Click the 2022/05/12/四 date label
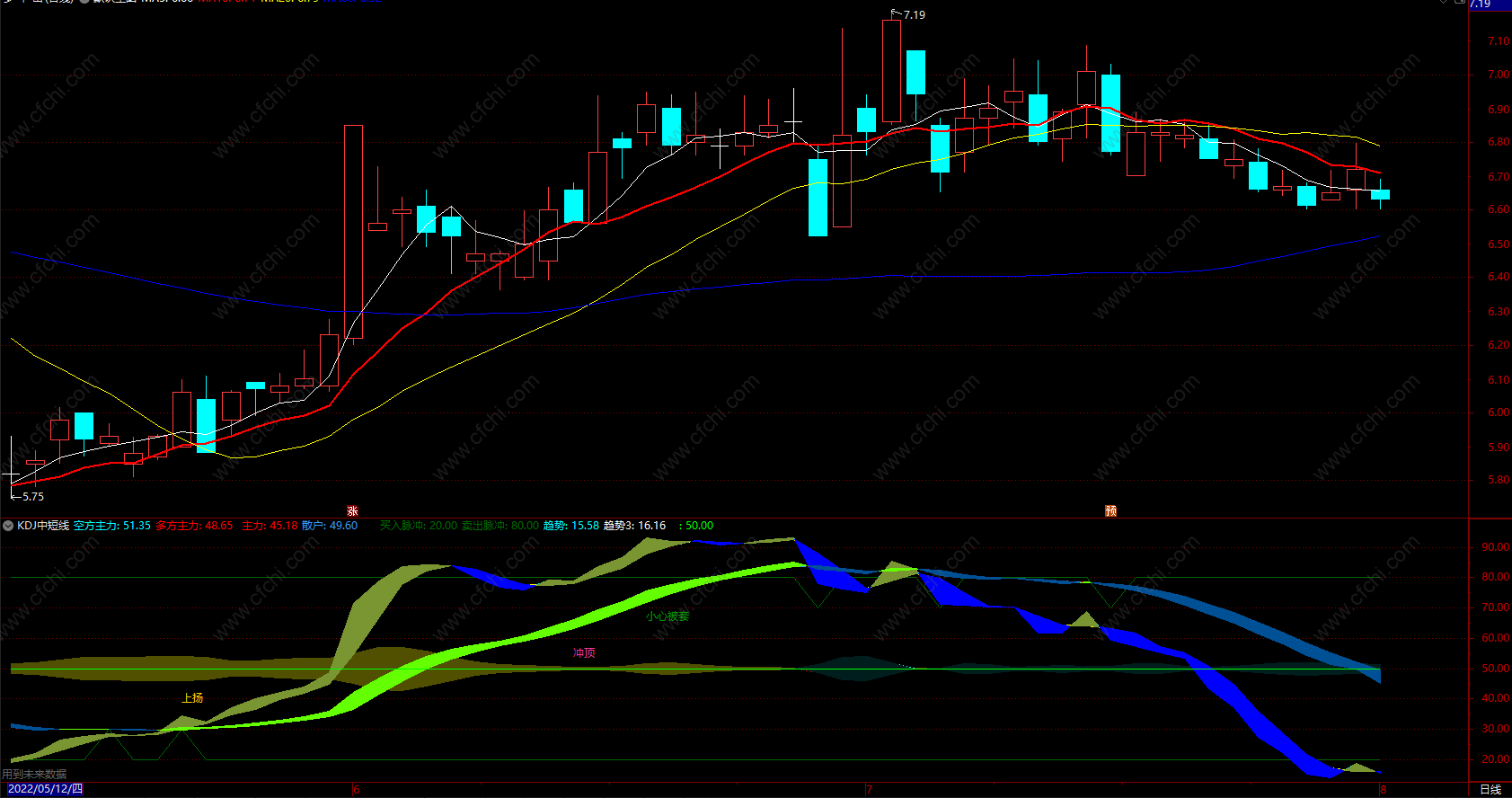The image size is (1512, 798). (45, 789)
